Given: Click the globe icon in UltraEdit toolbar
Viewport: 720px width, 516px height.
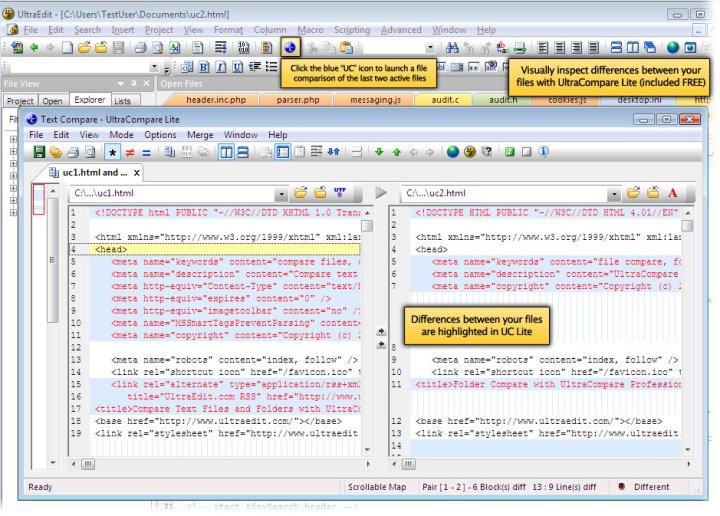Looking at the screenshot, I should point(673,47).
